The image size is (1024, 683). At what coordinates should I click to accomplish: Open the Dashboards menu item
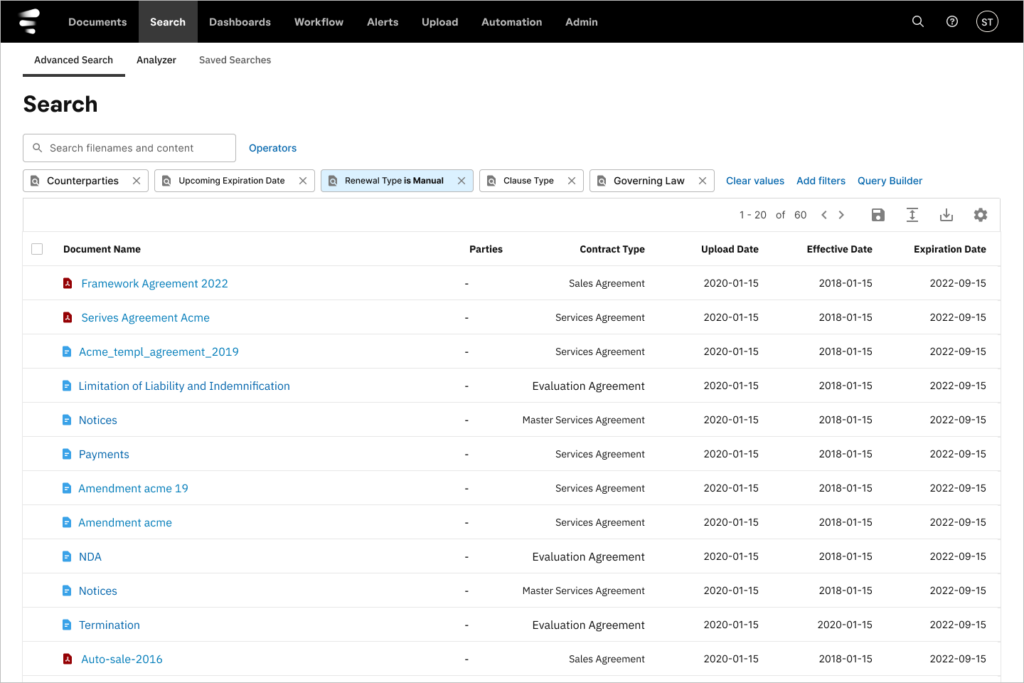(239, 20)
